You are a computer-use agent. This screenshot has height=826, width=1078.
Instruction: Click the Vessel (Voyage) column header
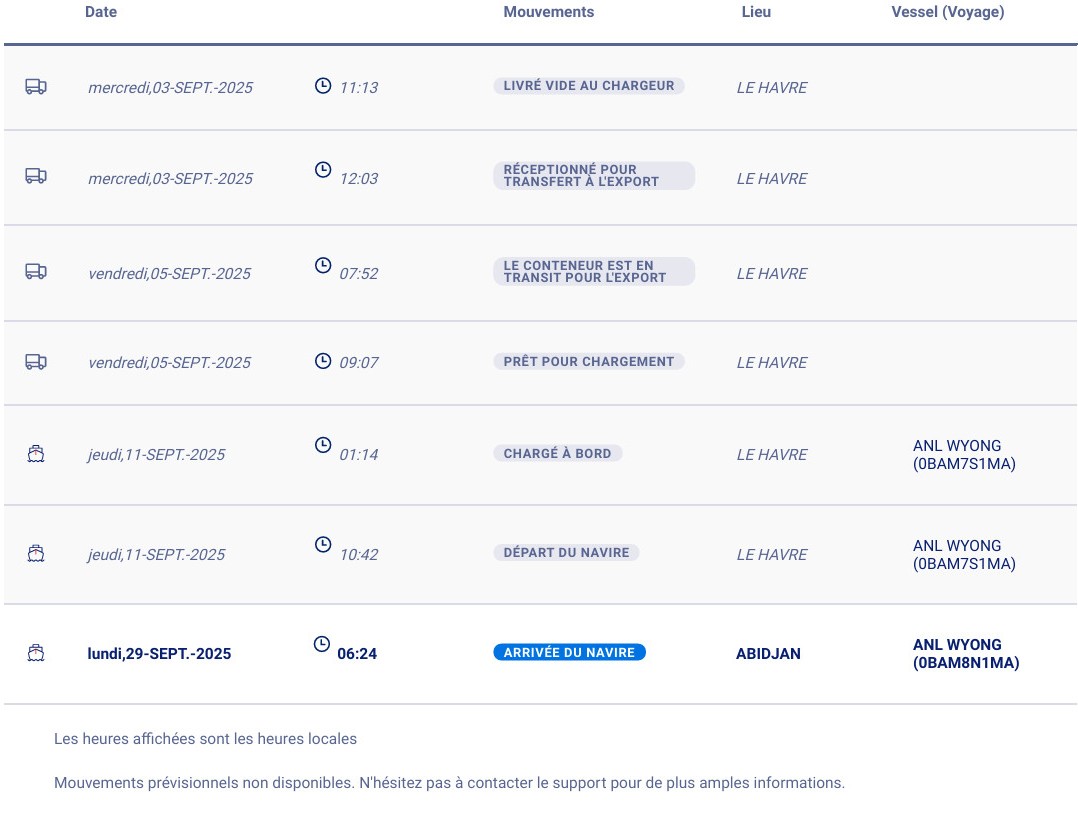[947, 12]
